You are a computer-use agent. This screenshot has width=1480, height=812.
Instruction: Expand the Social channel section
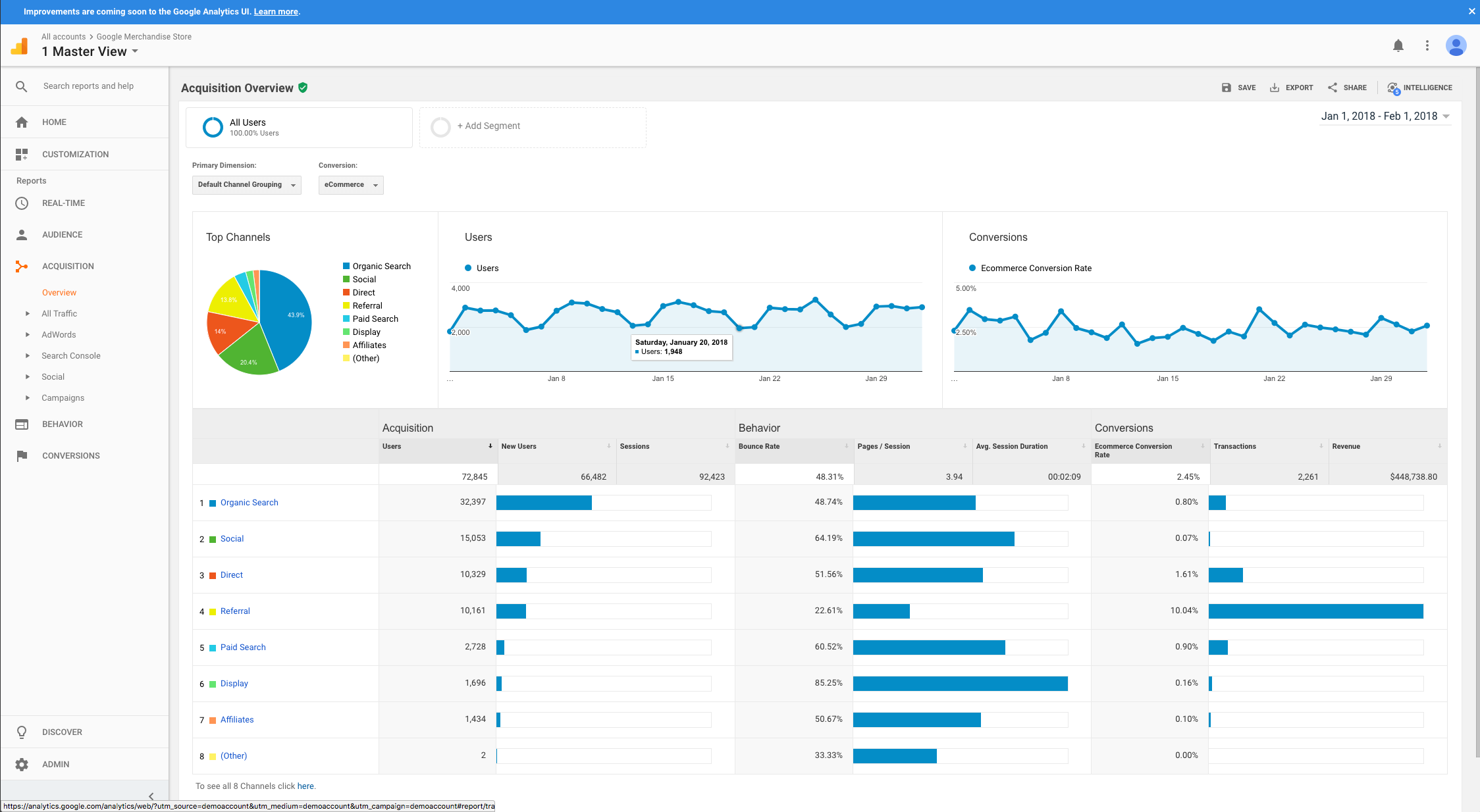(232, 538)
